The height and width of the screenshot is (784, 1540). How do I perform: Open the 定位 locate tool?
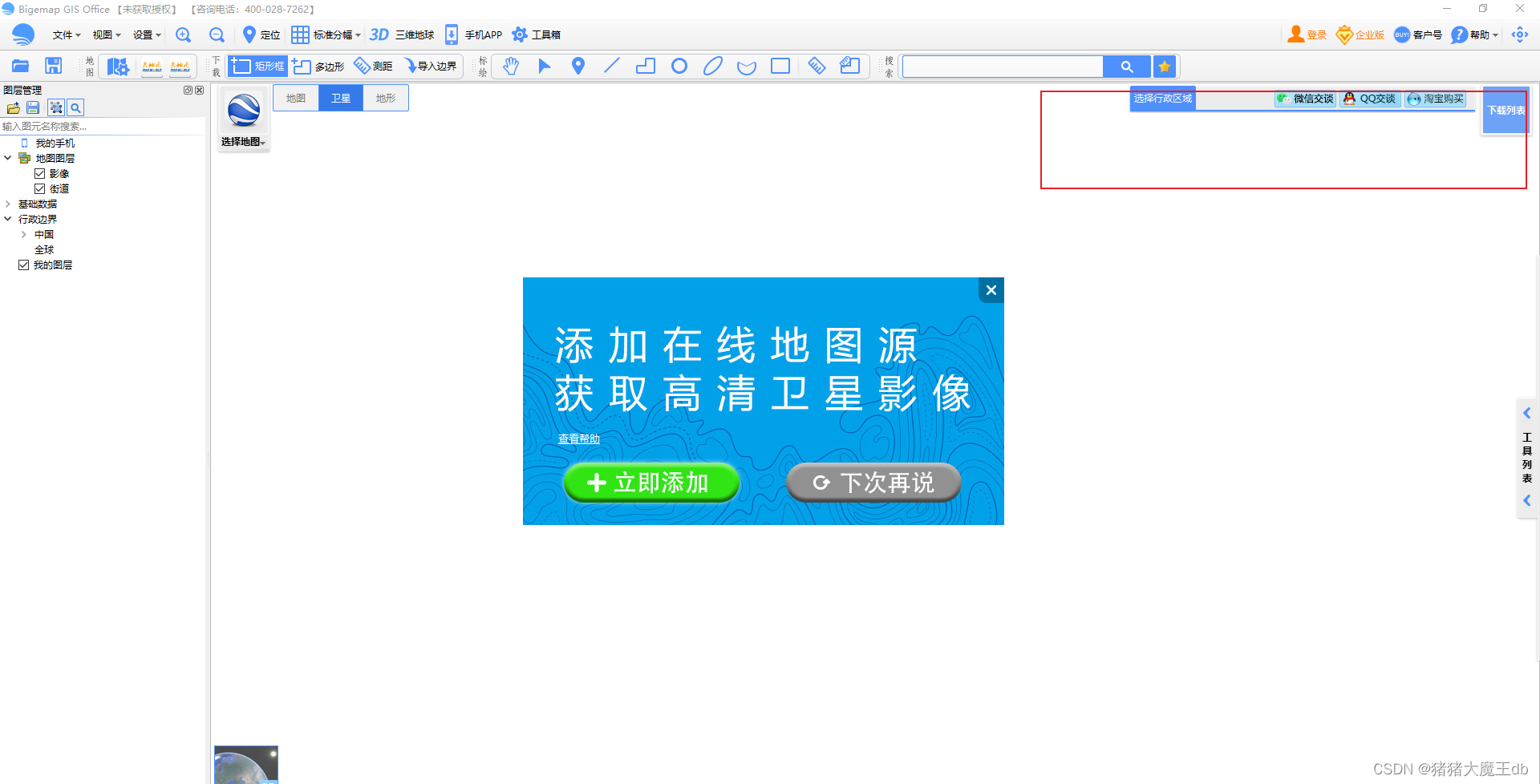tap(259, 34)
